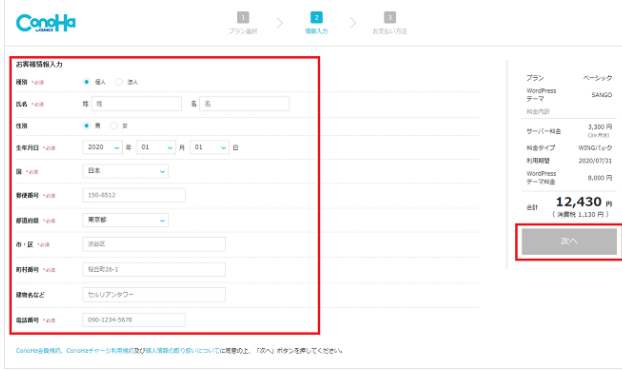Click the building name field セルリアンタワー
Image resolution: width=622 pixels, height=370 pixels.
tap(154, 295)
